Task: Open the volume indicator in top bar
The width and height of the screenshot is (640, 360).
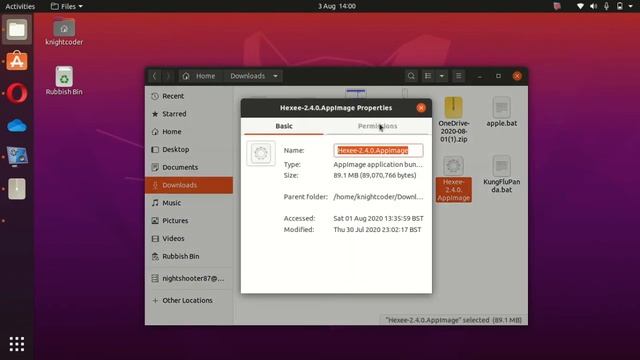Action: click(593, 6)
